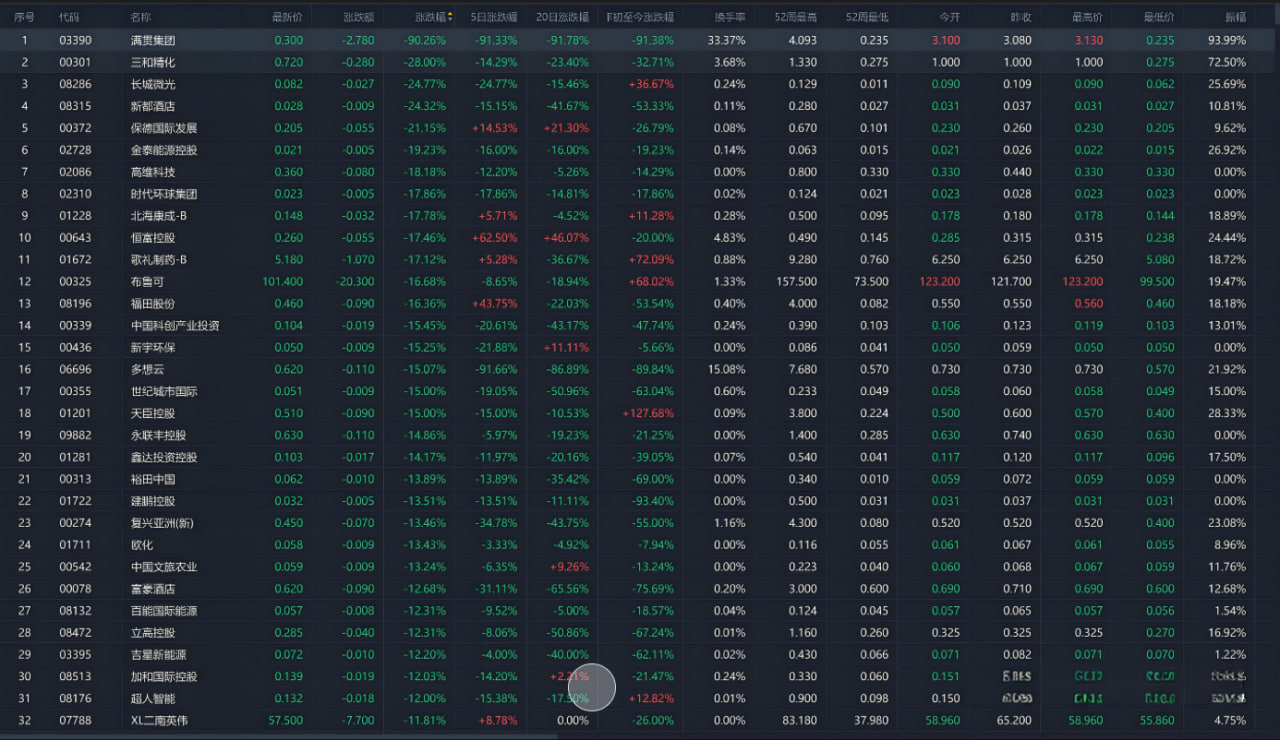Select stock name 欧化
This screenshot has height=740, width=1280.
click(141, 545)
